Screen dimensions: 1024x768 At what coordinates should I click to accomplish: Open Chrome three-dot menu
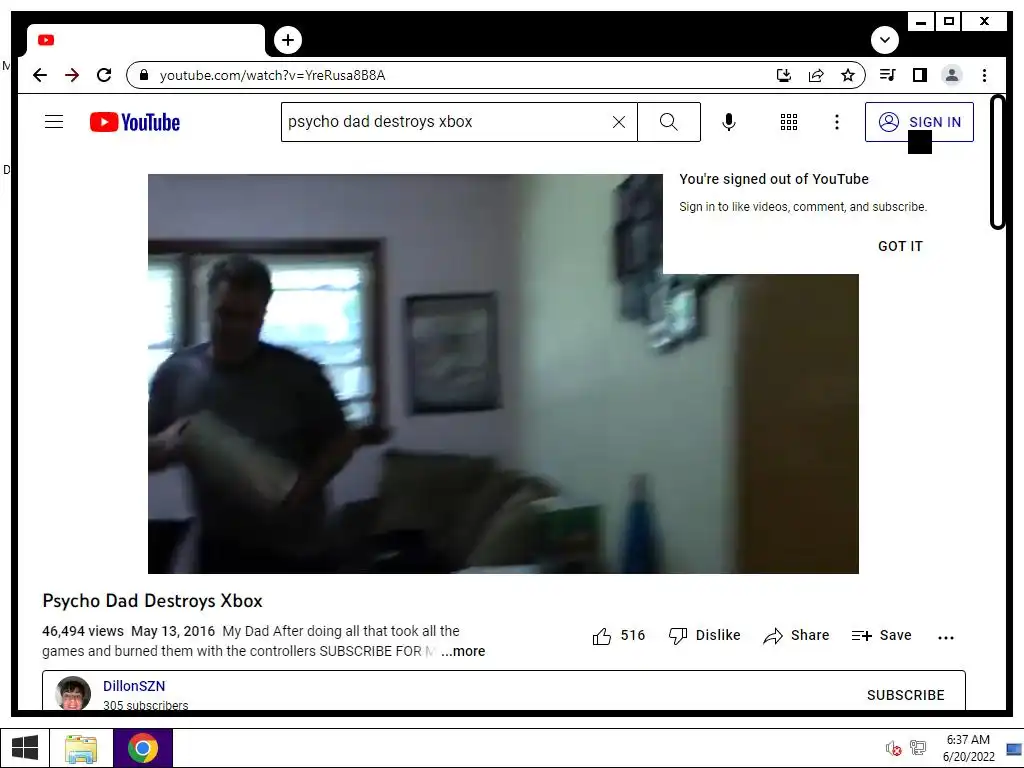pos(984,75)
